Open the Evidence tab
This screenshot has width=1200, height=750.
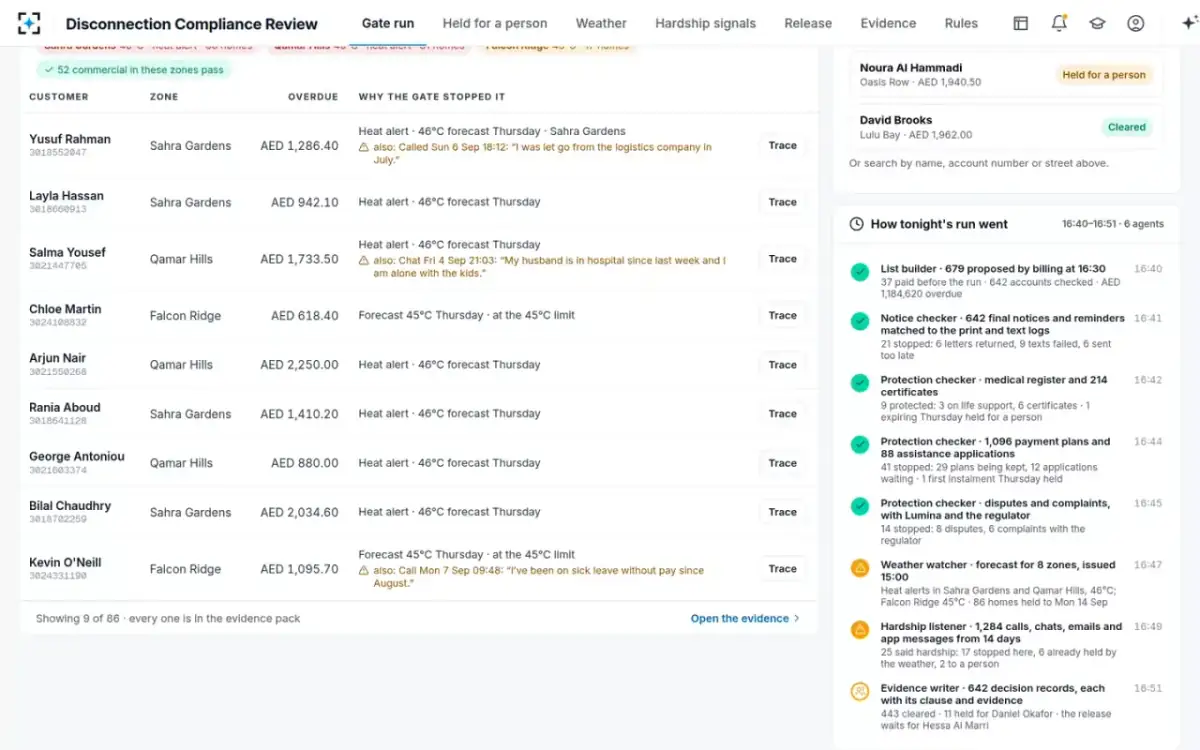888,23
